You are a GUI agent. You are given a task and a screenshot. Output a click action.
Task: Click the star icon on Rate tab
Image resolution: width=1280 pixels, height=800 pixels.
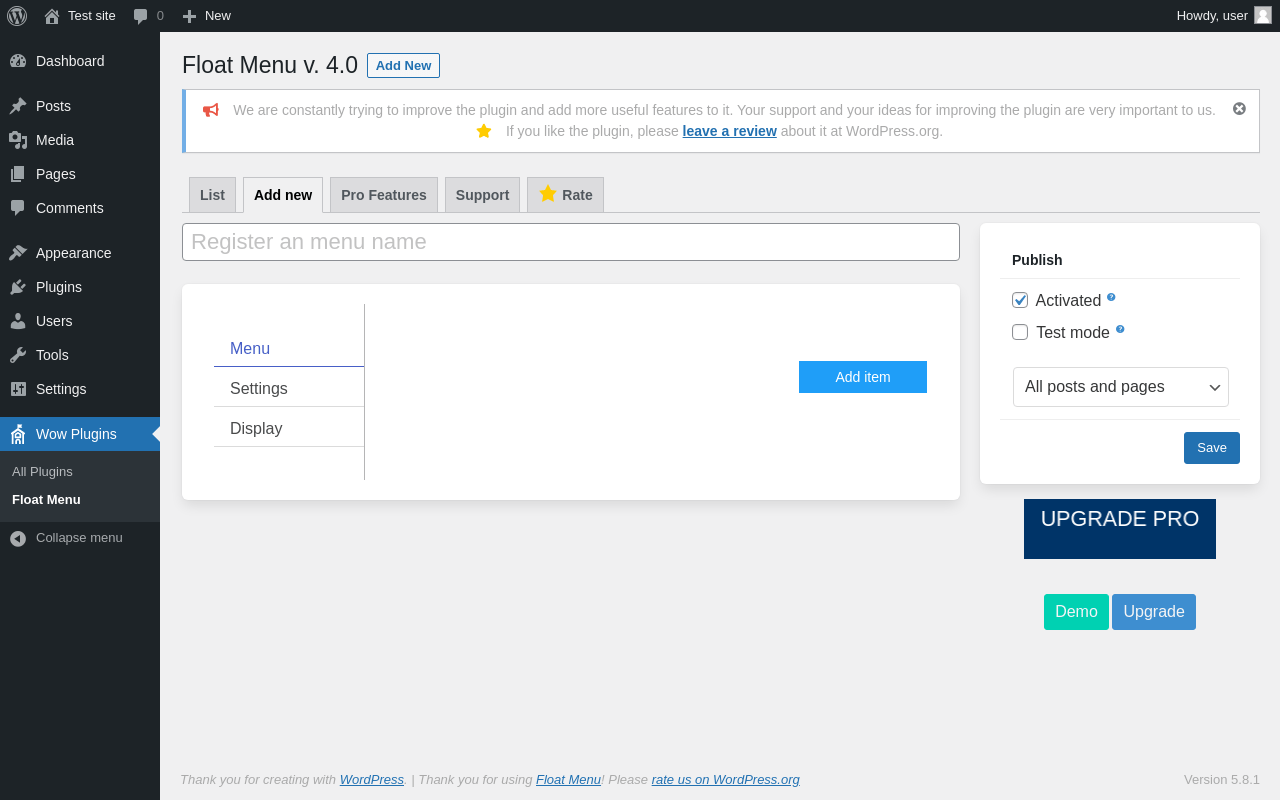(x=548, y=193)
